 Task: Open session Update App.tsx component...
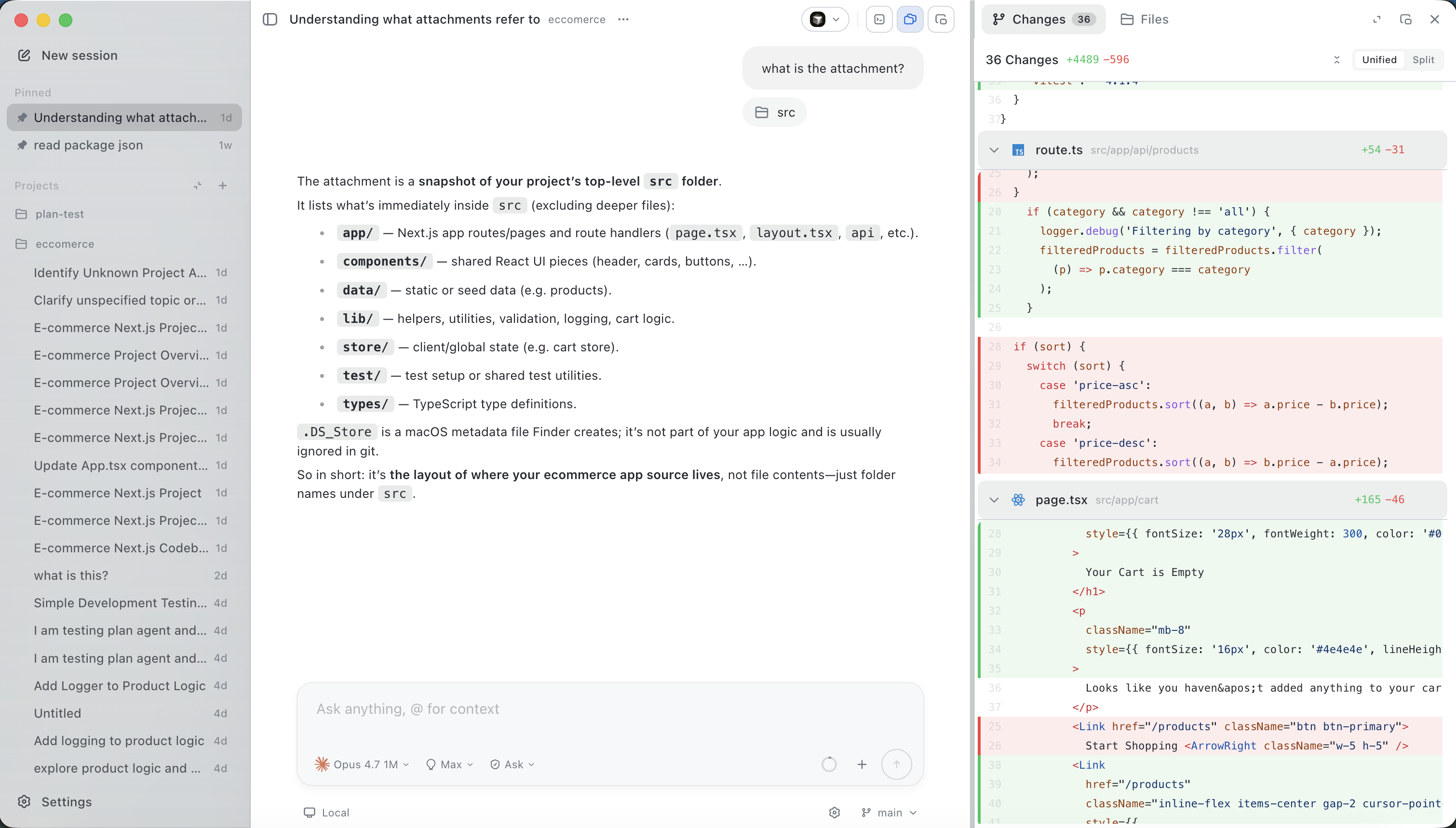coord(124,465)
